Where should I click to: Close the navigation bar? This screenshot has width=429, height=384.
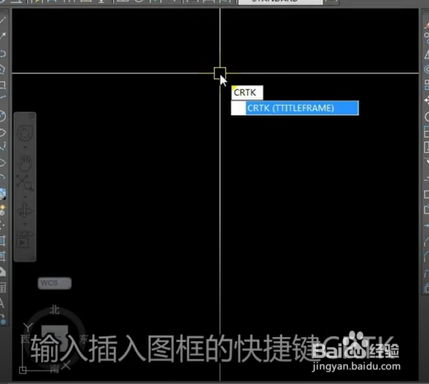pyautogui.click(x=32, y=116)
